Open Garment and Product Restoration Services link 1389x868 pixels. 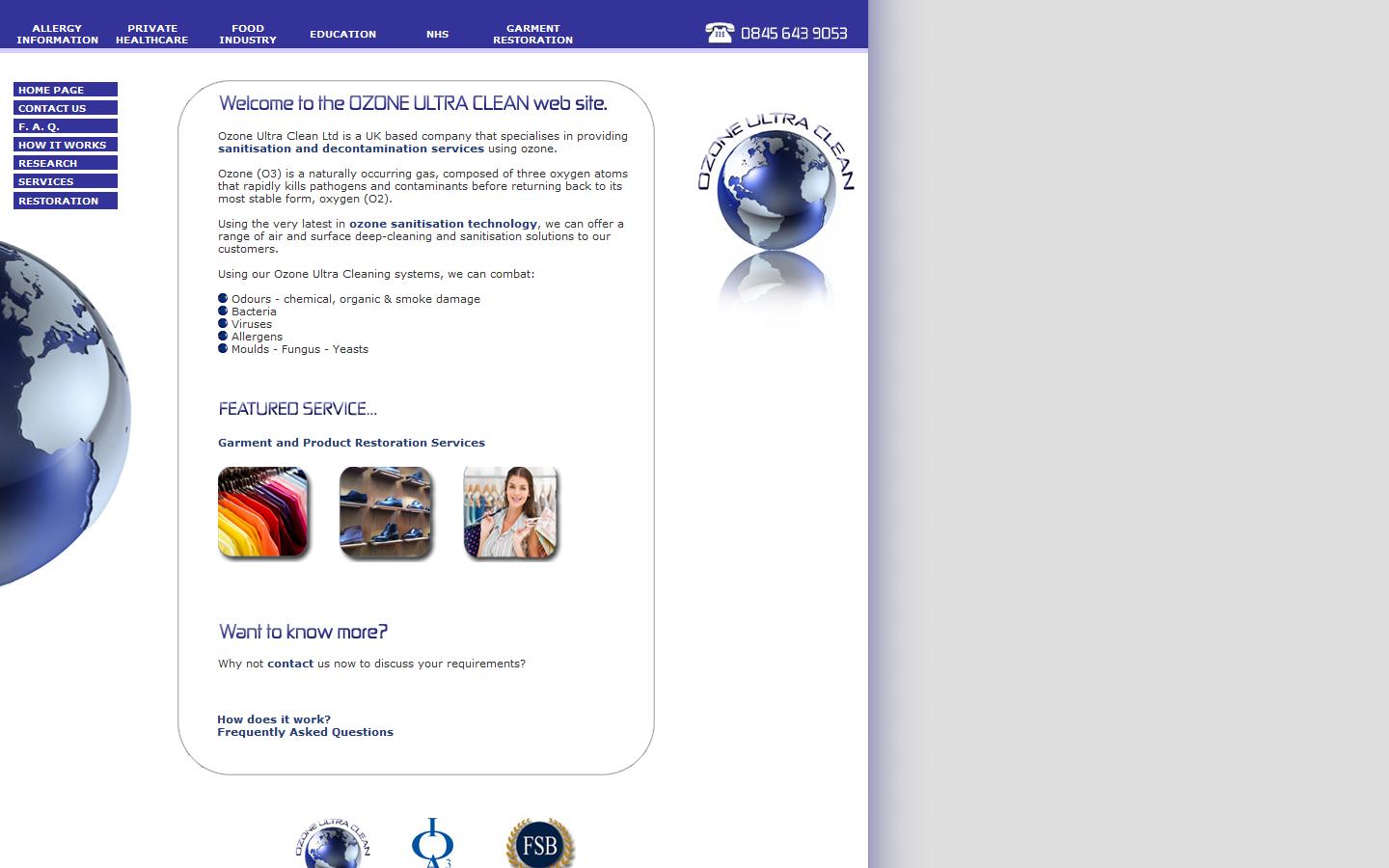(x=351, y=443)
